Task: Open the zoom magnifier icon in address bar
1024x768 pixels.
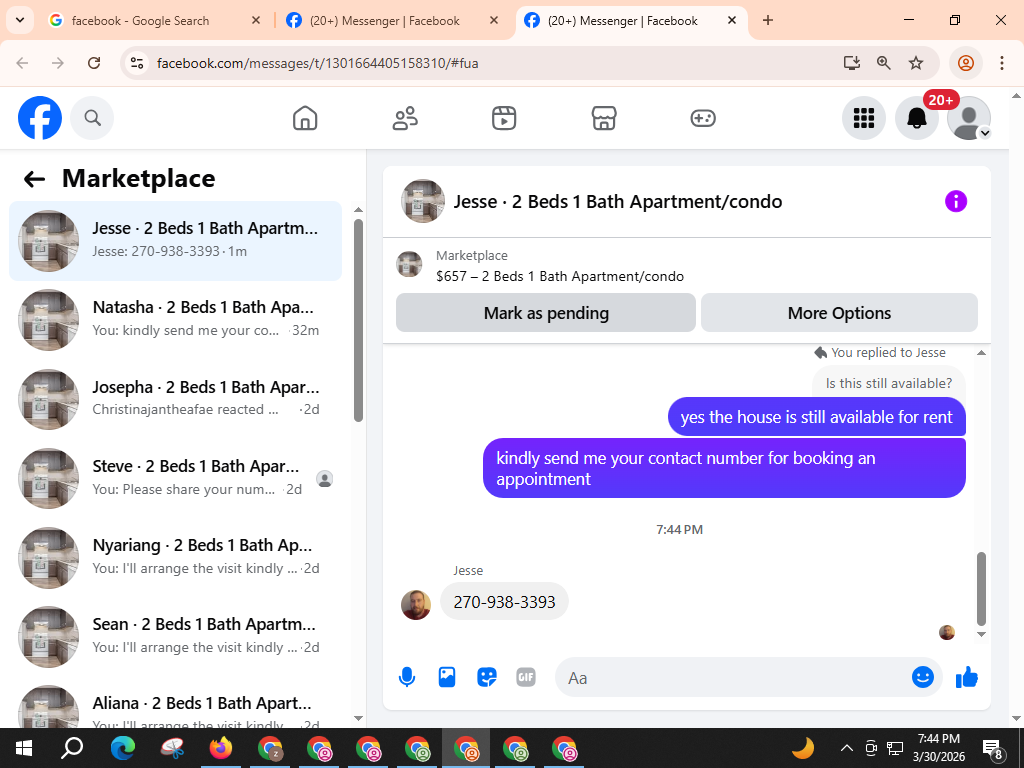Action: [x=884, y=63]
